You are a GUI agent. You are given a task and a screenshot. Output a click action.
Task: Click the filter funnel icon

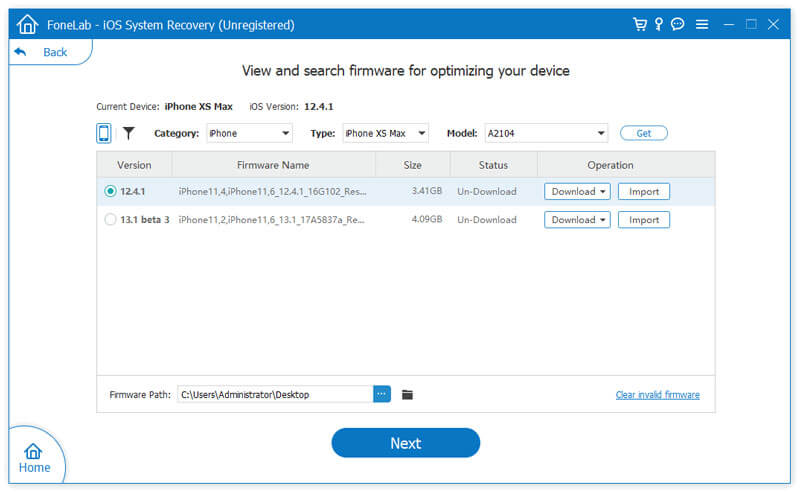[129, 133]
